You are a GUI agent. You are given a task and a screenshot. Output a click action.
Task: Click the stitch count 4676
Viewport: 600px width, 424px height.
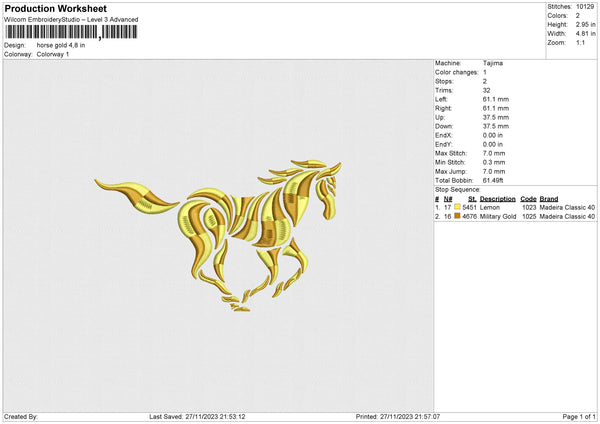click(469, 217)
